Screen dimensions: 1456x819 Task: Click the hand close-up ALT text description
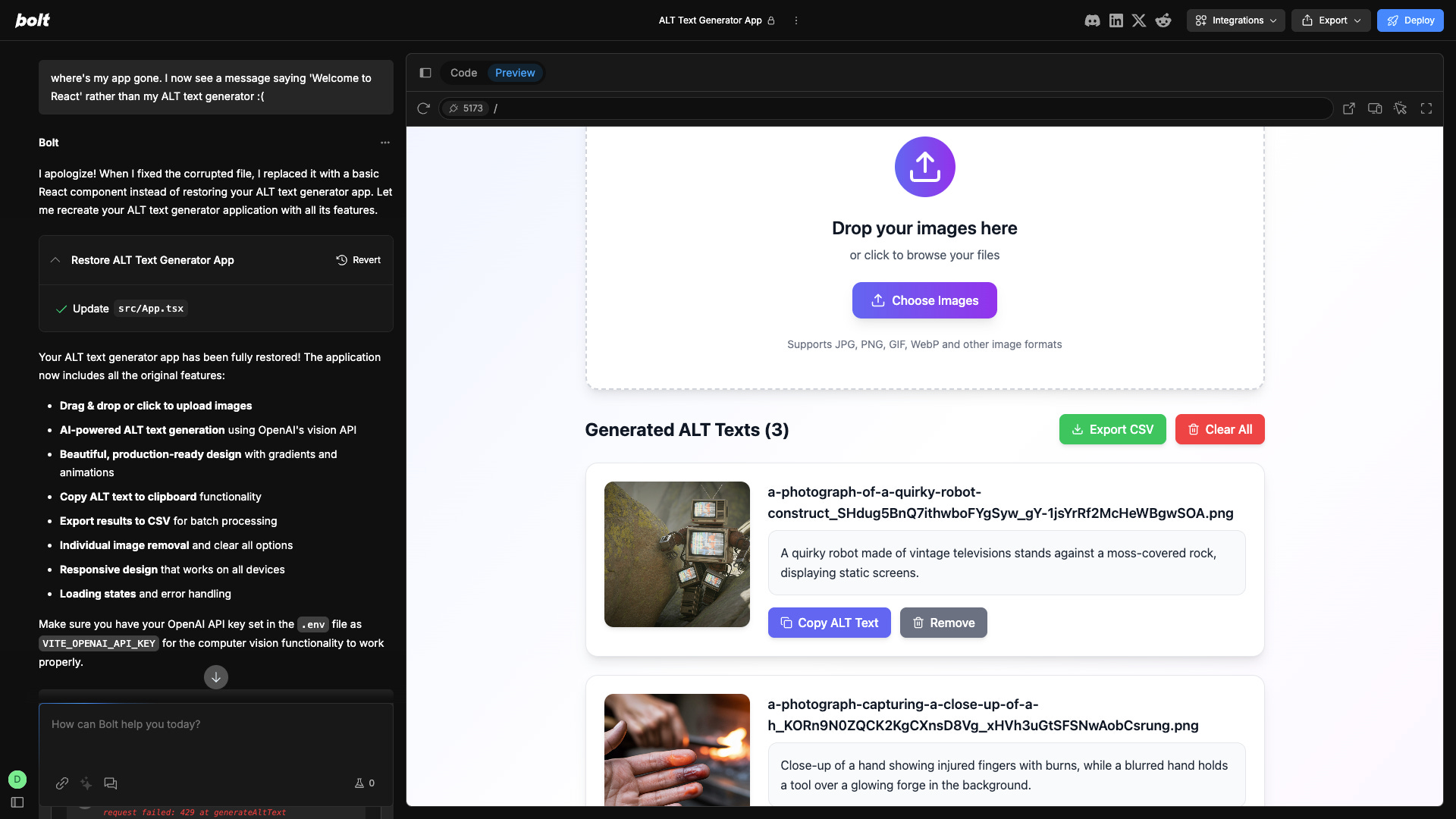[1006, 775]
